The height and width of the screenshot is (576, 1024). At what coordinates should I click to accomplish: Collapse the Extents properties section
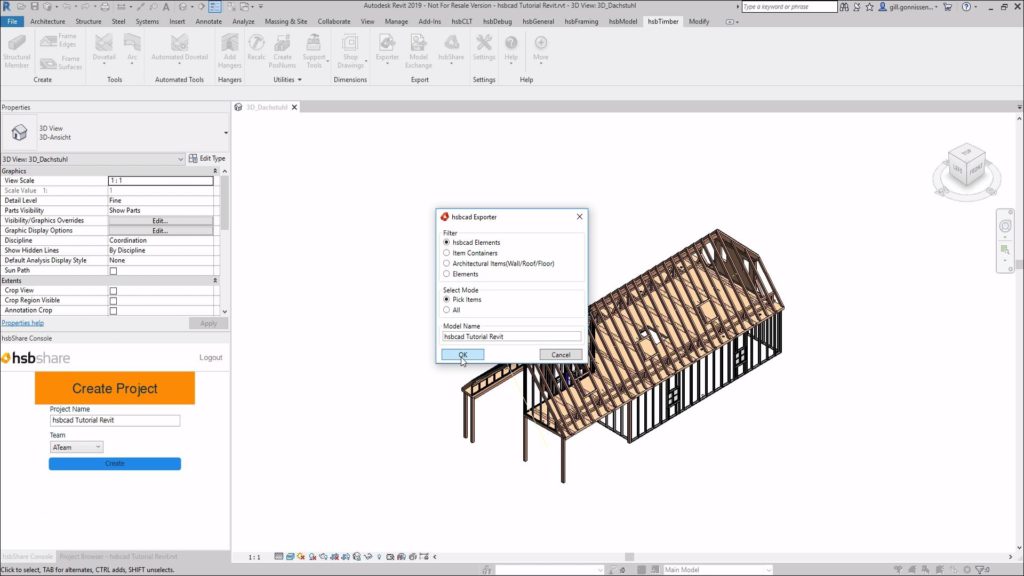click(215, 280)
